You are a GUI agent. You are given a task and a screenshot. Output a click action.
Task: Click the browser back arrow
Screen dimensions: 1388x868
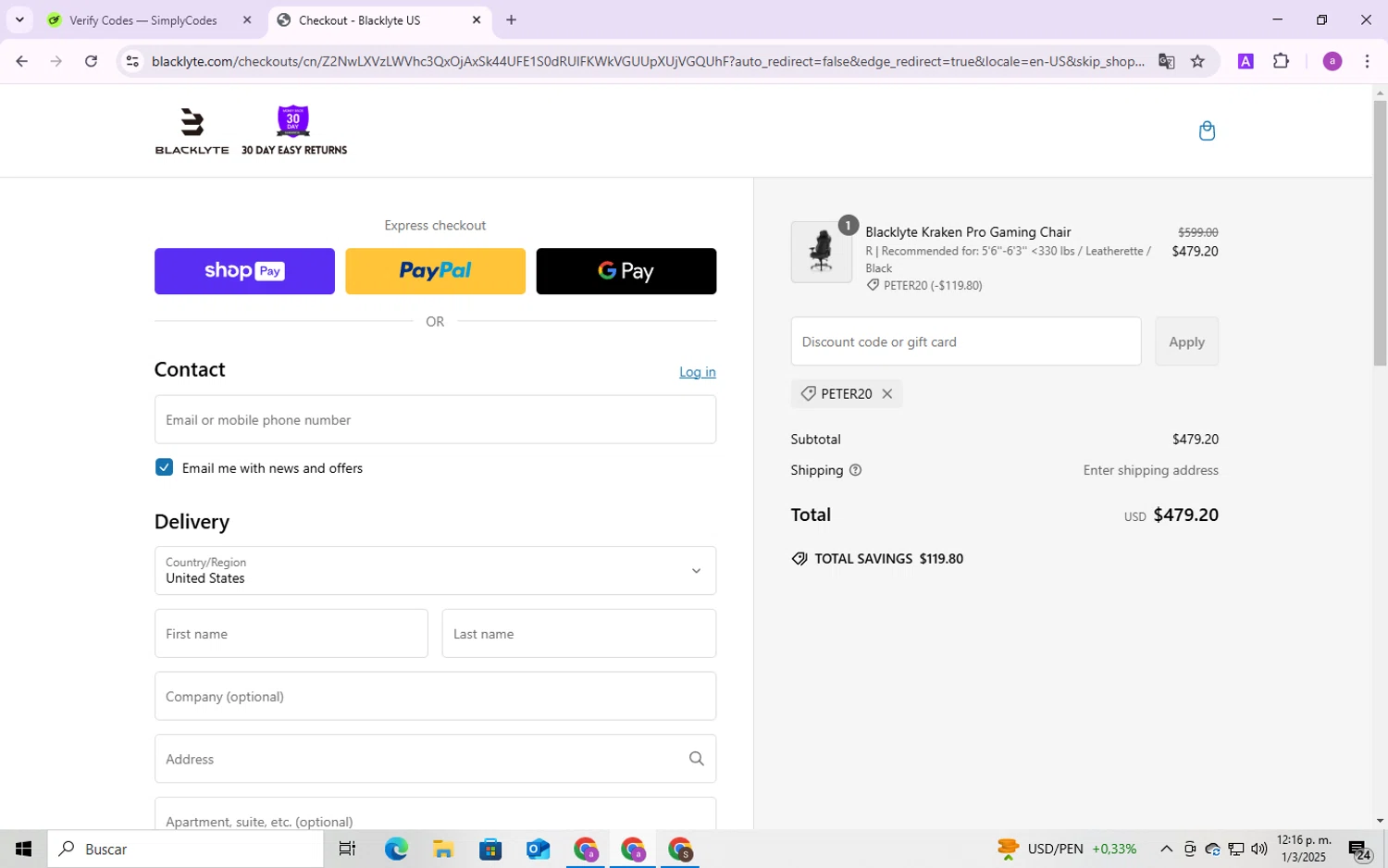tap(21, 61)
